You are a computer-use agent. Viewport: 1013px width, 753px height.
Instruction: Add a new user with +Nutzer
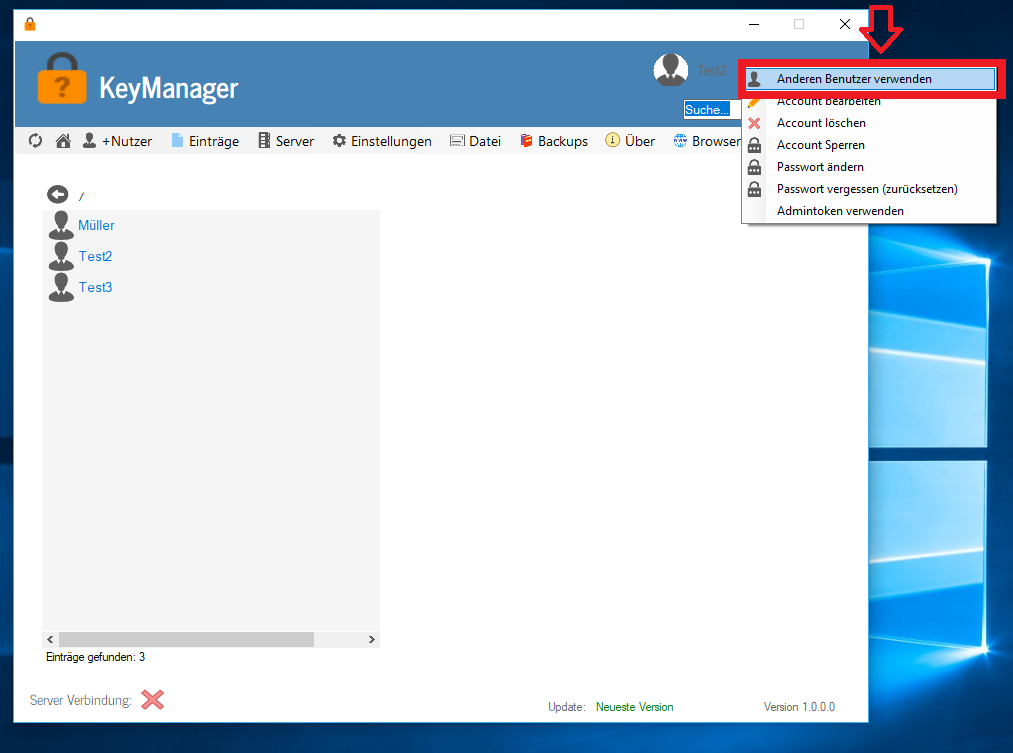click(118, 141)
